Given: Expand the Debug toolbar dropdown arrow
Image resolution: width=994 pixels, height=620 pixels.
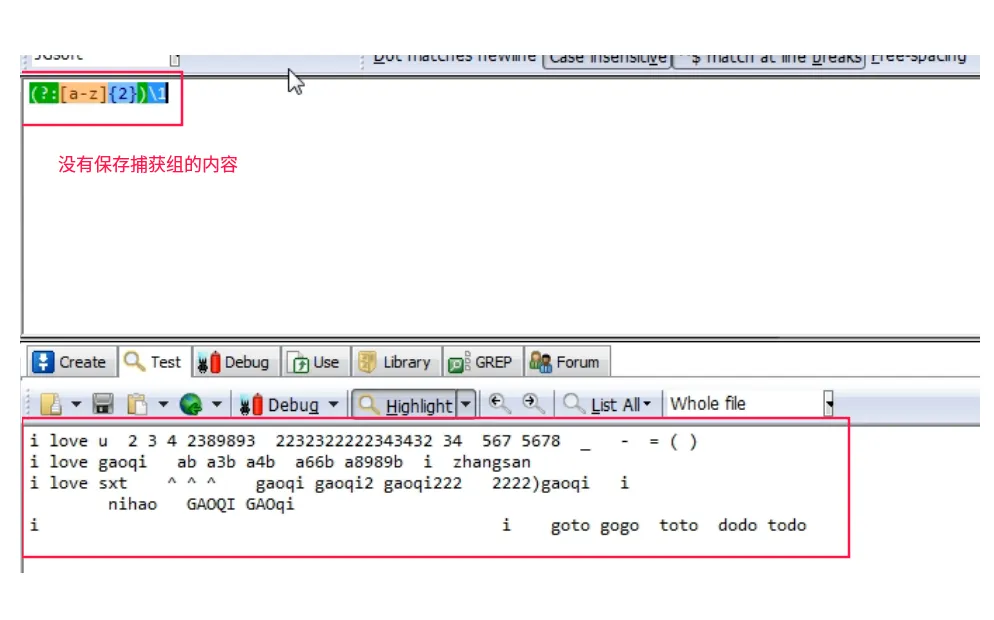Looking at the screenshot, I should click(333, 404).
